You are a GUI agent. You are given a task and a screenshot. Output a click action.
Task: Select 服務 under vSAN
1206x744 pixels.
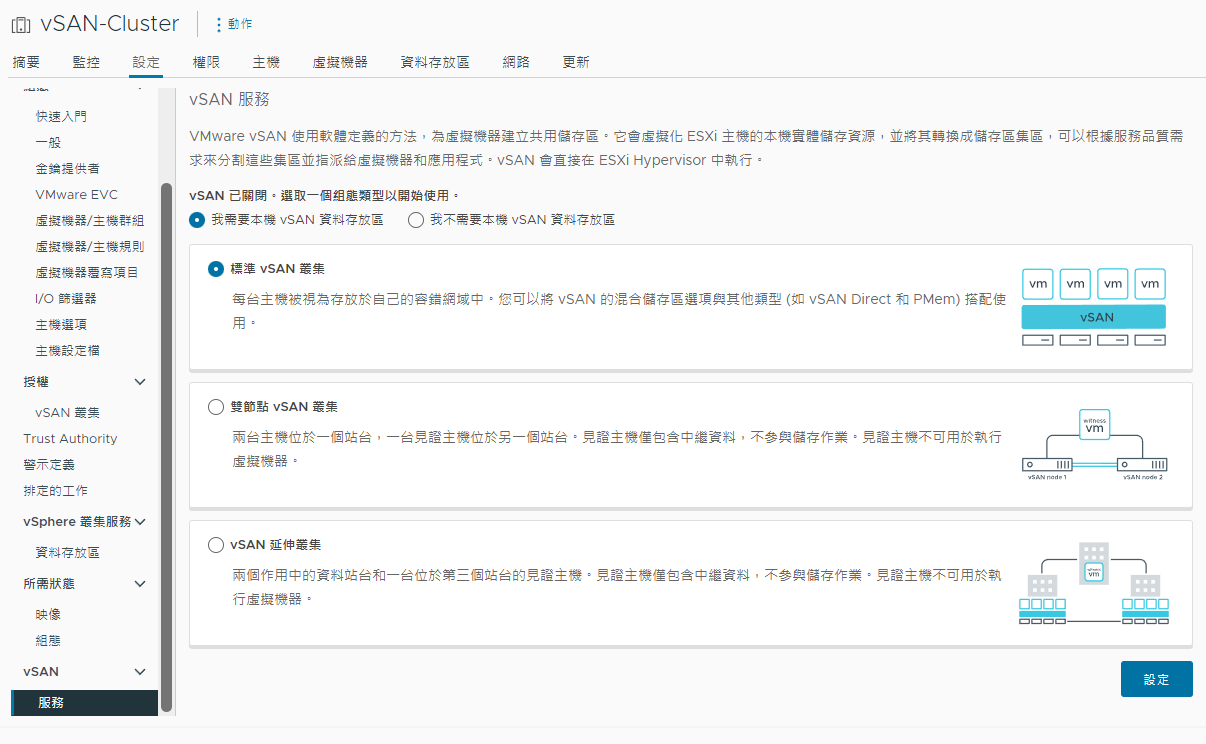[84, 703]
